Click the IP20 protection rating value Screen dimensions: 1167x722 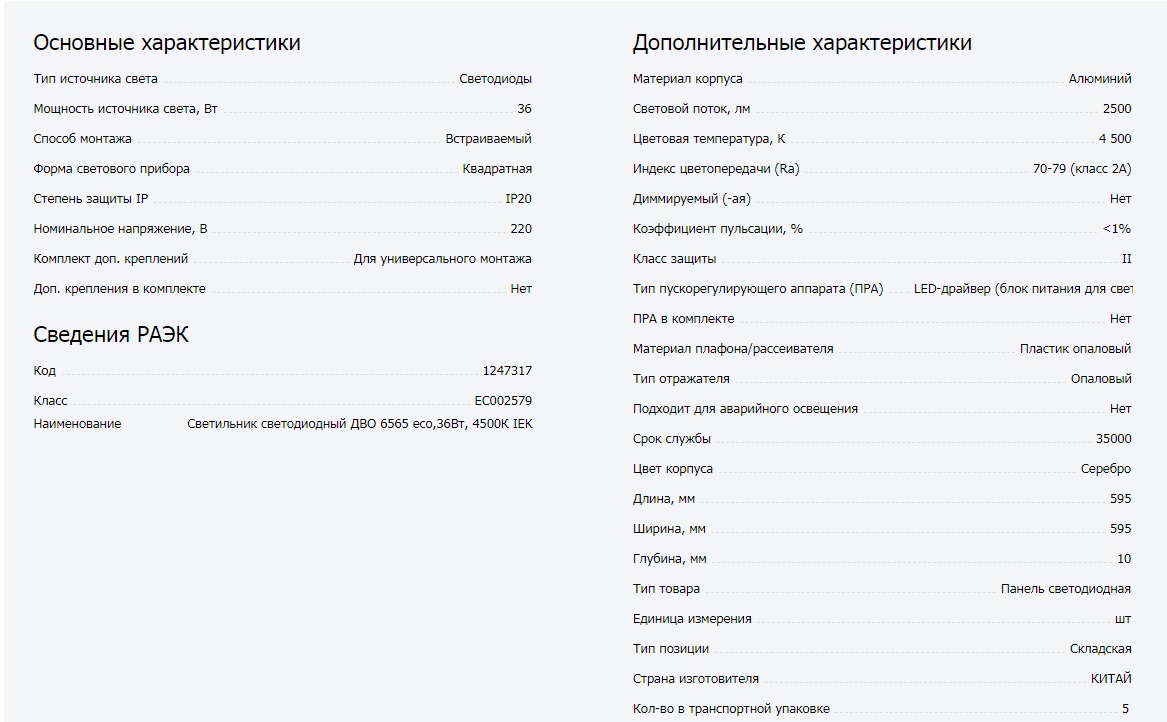[518, 199]
